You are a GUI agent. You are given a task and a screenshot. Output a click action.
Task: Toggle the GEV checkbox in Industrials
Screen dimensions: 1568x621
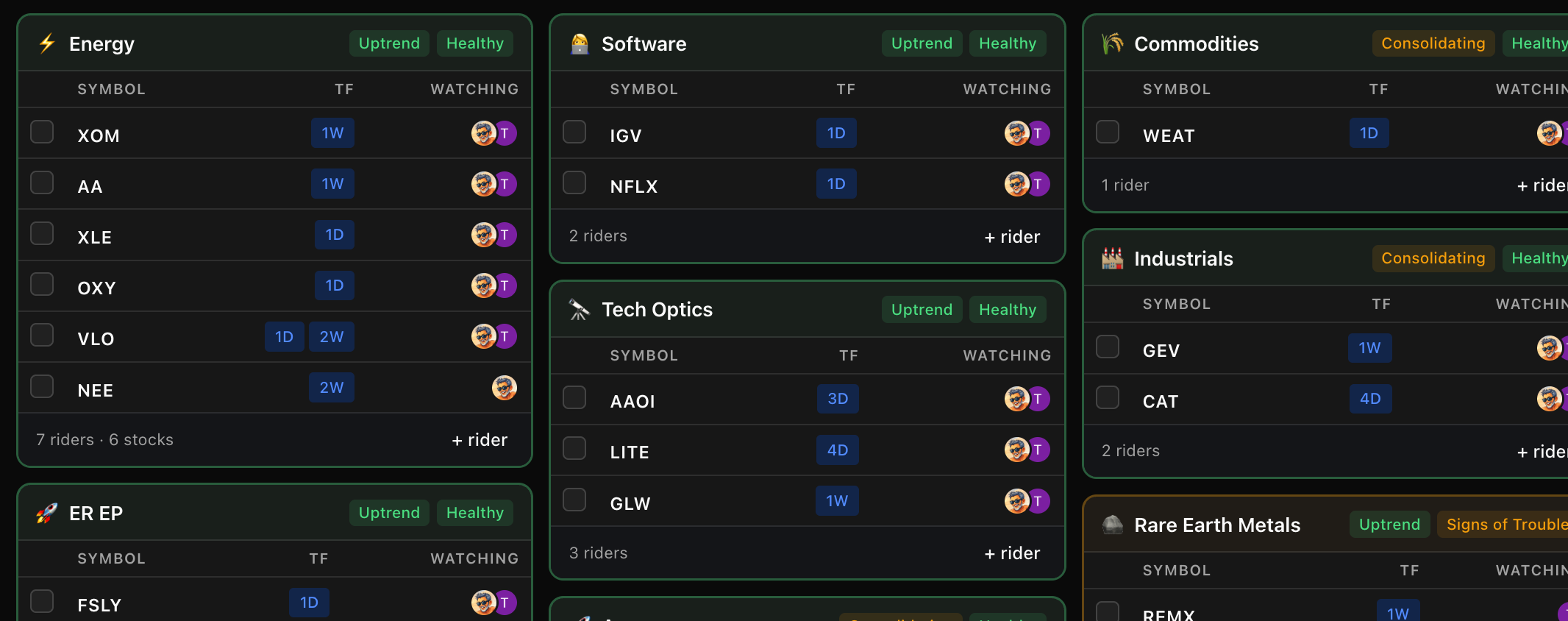1108,347
